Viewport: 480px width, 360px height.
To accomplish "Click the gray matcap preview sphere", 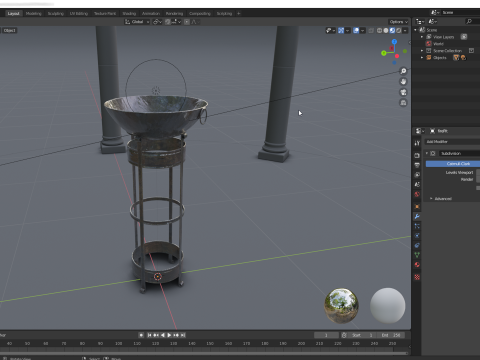I will (388, 306).
